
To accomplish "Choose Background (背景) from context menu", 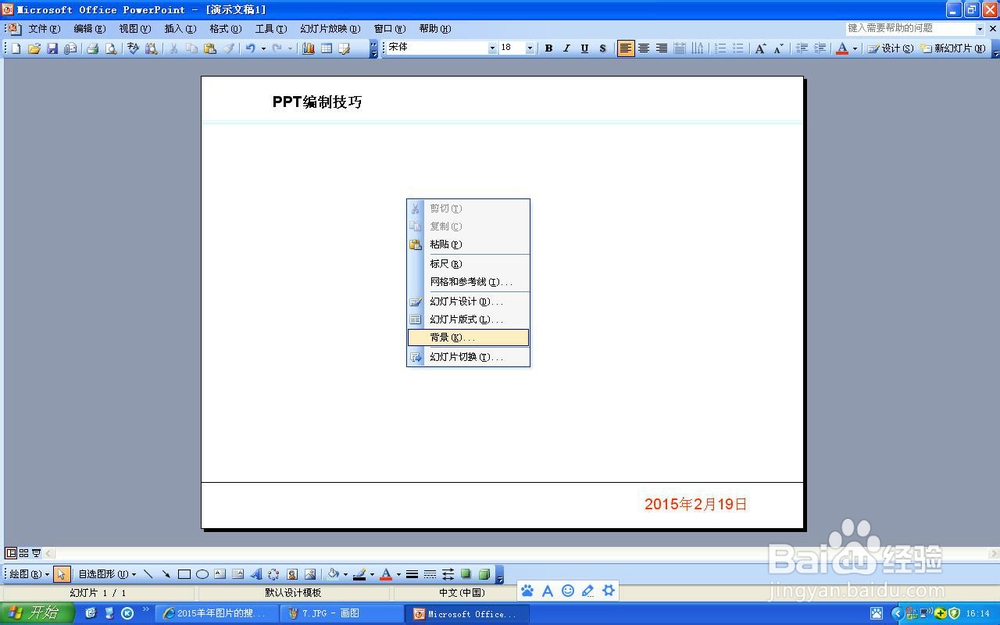I will (x=468, y=337).
